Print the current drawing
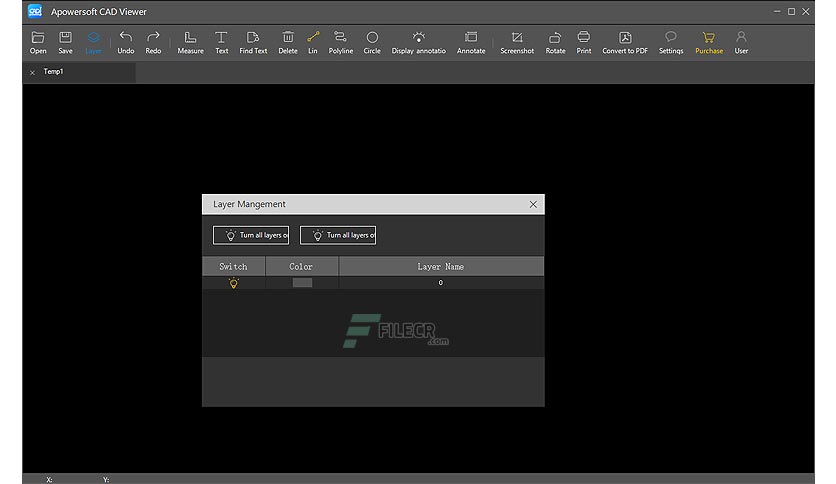This screenshot has height=484, width=836. tap(584, 42)
